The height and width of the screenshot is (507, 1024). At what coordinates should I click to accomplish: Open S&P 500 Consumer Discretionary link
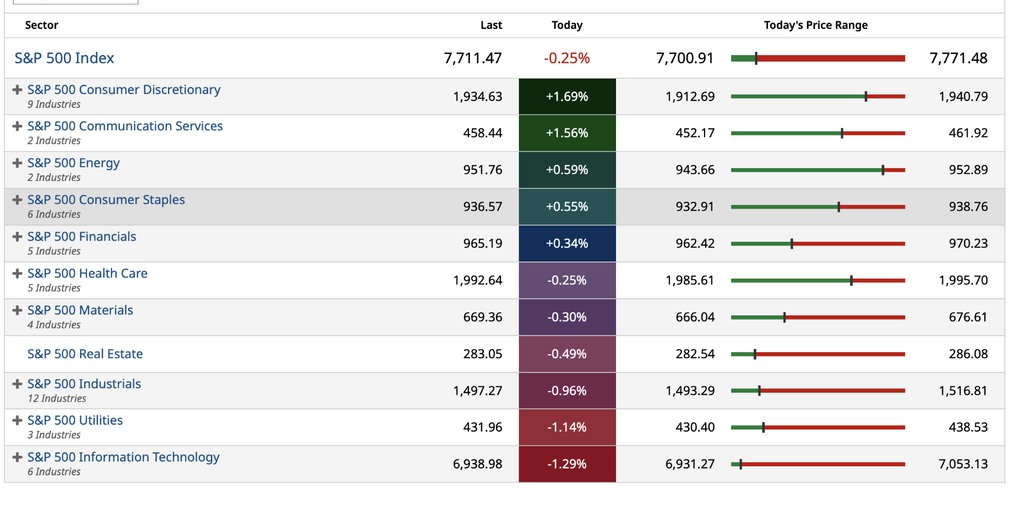pyautogui.click(x=124, y=90)
